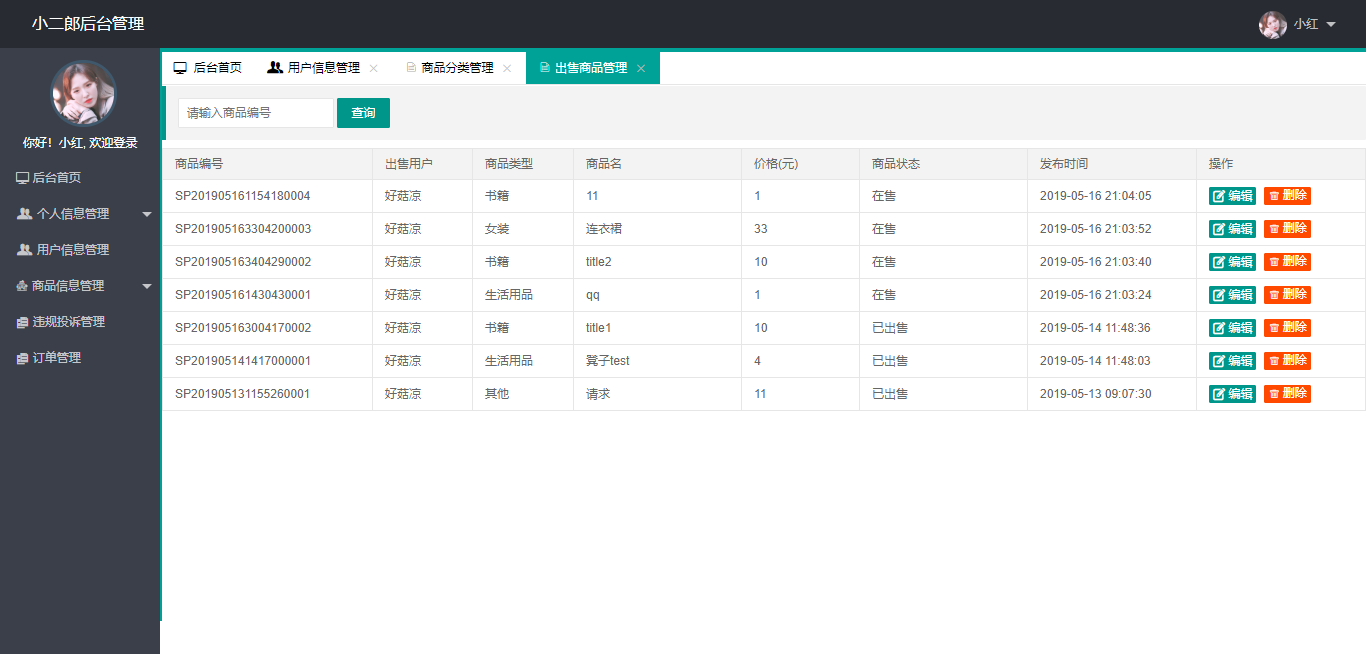This screenshot has width=1366, height=654.
Task: Click the icon beside 订单管理
Action: [x=22, y=358]
